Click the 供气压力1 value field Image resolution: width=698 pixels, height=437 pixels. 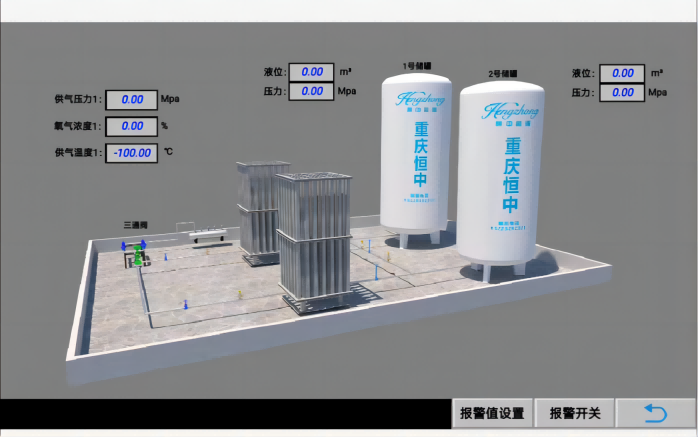(132, 100)
